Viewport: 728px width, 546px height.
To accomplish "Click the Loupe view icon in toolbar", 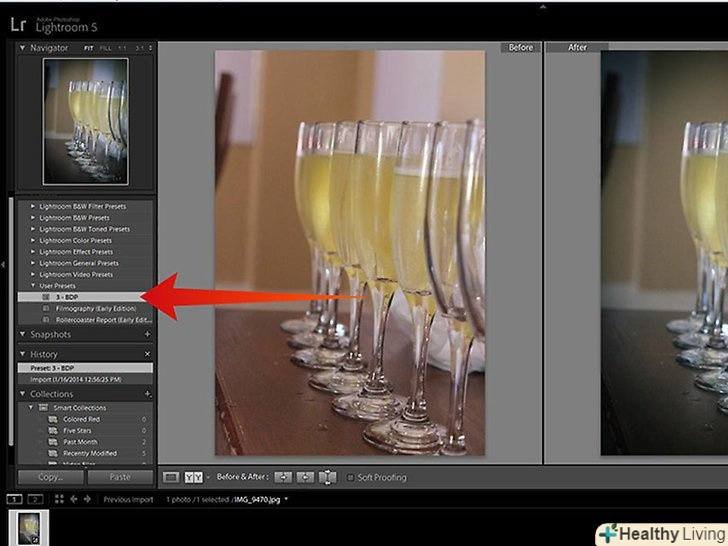I will pos(171,478).
